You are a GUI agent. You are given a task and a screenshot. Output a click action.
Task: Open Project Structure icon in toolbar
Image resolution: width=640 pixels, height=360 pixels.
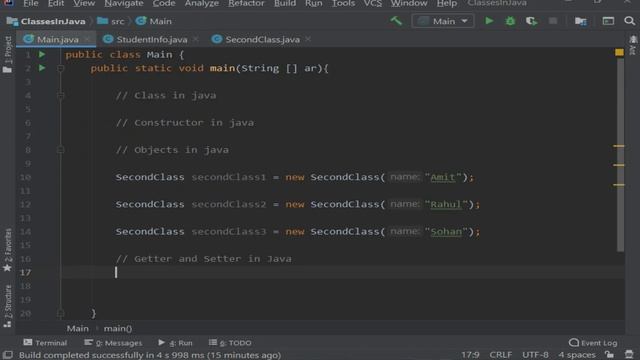click(x=580, y=21)
